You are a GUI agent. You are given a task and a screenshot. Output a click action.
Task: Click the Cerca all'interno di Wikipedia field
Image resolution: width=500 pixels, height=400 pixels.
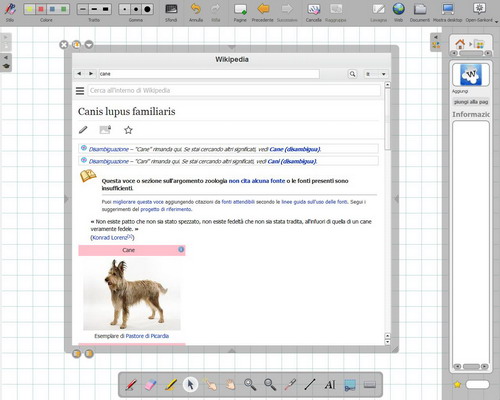tap(234, 90)
